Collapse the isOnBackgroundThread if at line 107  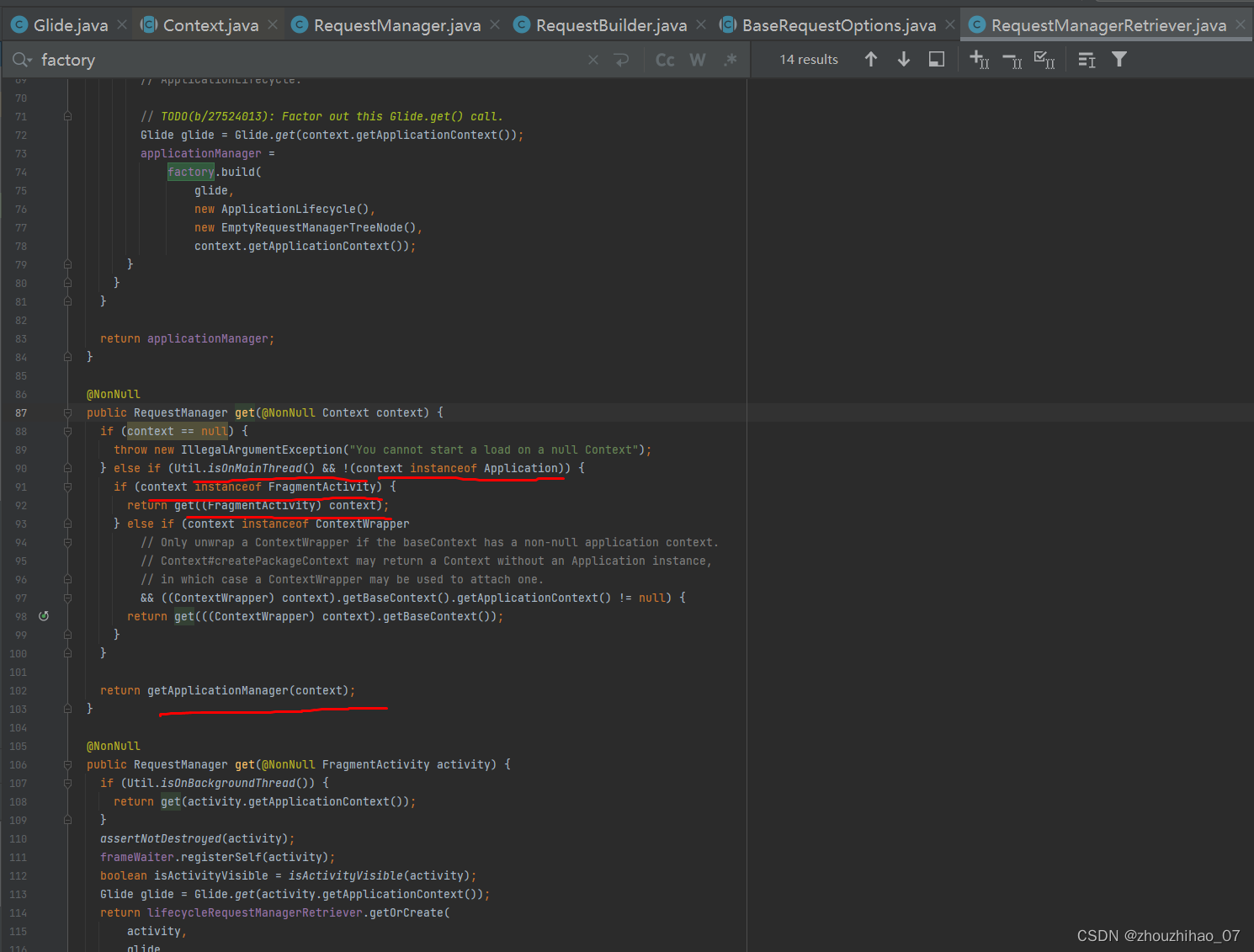point(67,783)
